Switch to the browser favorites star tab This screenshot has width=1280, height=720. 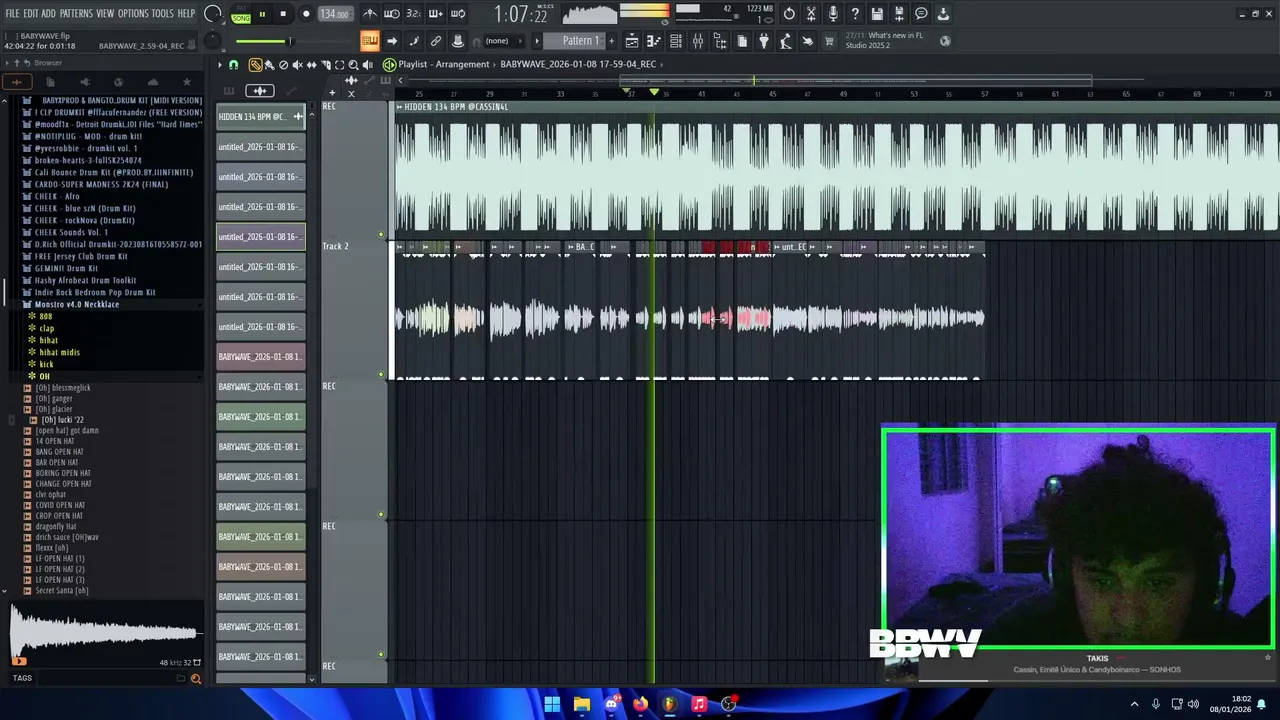(187, 82)
